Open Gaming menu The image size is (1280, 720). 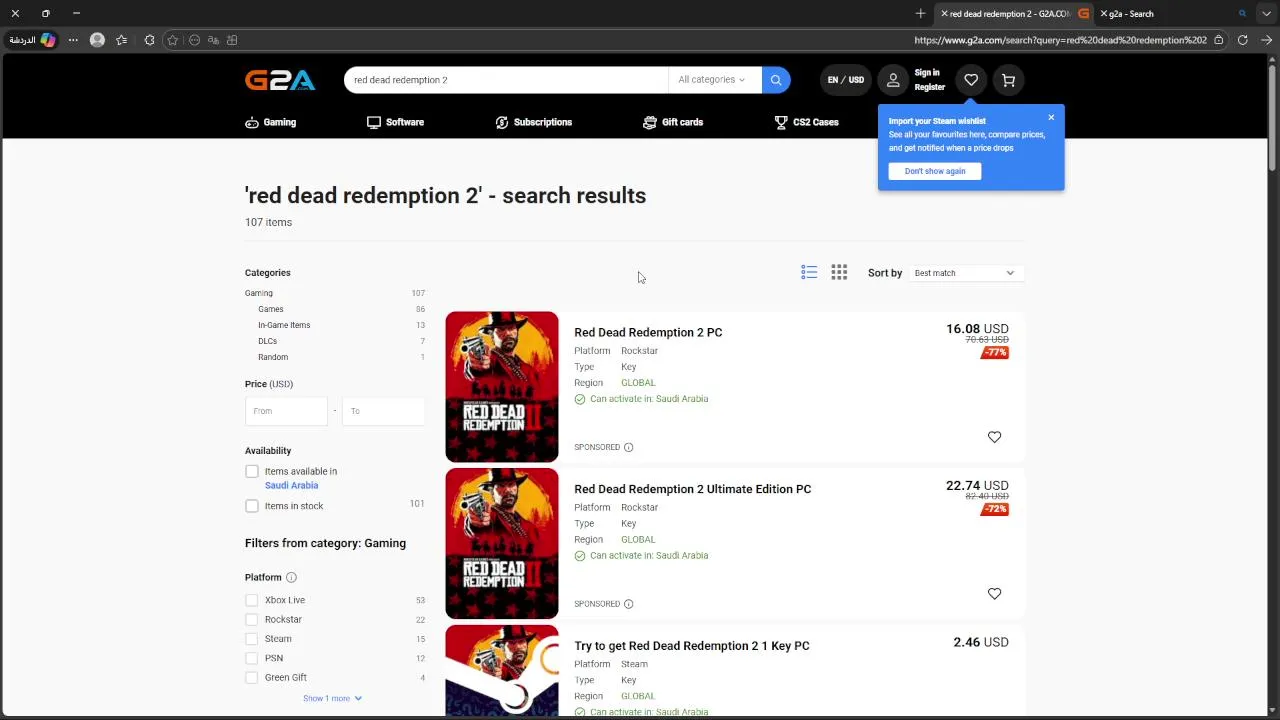270,122
